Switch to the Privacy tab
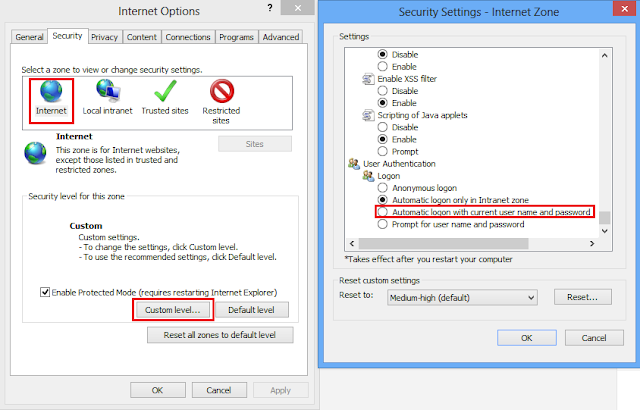The height and width of the screenshot is (410, 640). (104, 37)
